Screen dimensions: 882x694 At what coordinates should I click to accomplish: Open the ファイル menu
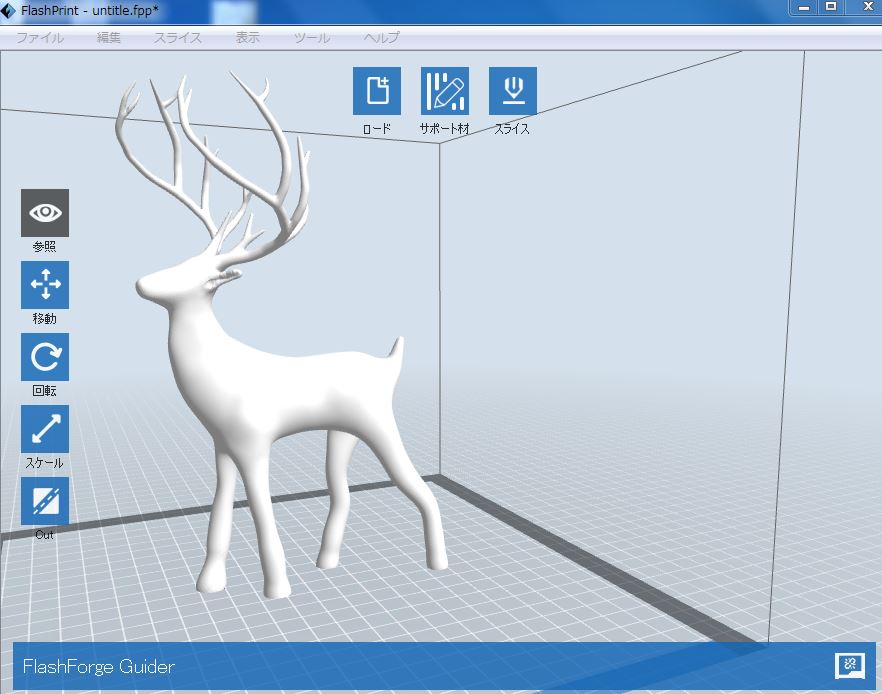tap(40, 38)
